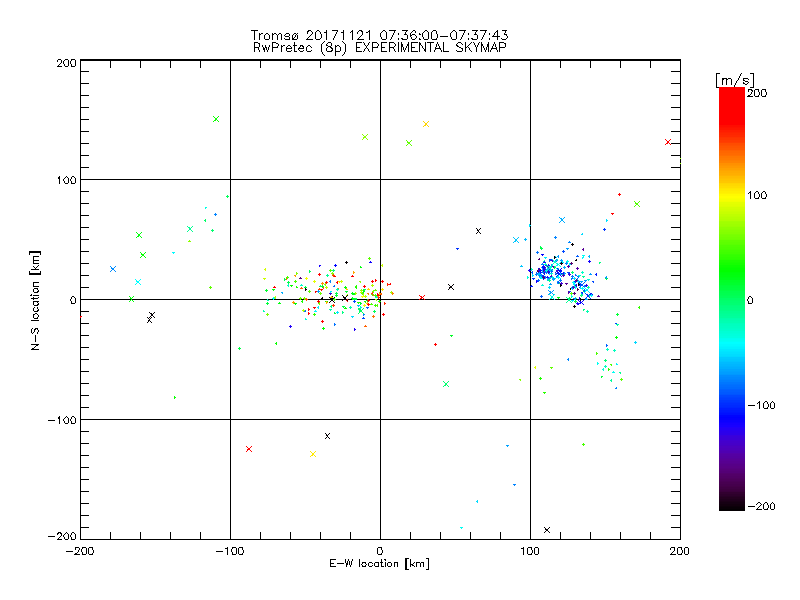Click the title line "Tromsø 20171121 07:36:00-07:37:43"
800x600 pixels.
(x=379, y=35)
